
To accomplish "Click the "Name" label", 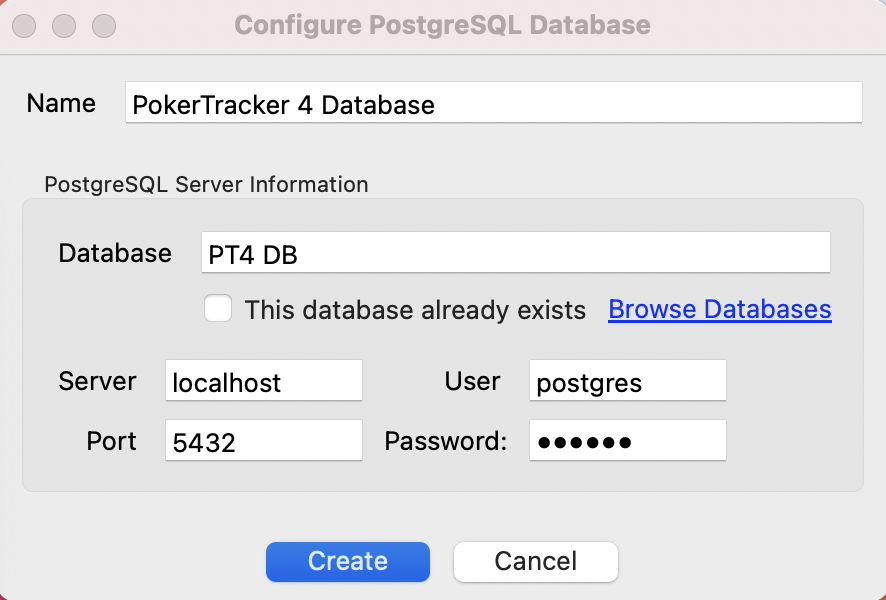I will click(61, 103).
